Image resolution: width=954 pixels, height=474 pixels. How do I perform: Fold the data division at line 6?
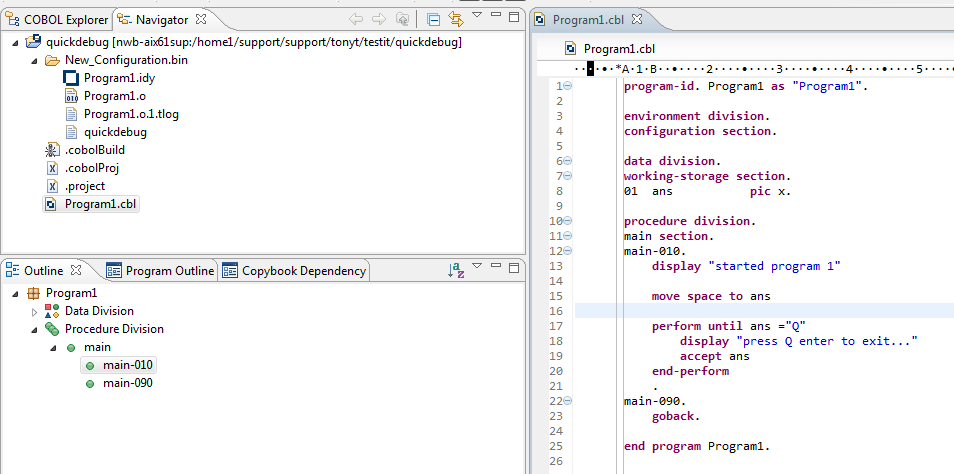(567, 161)
